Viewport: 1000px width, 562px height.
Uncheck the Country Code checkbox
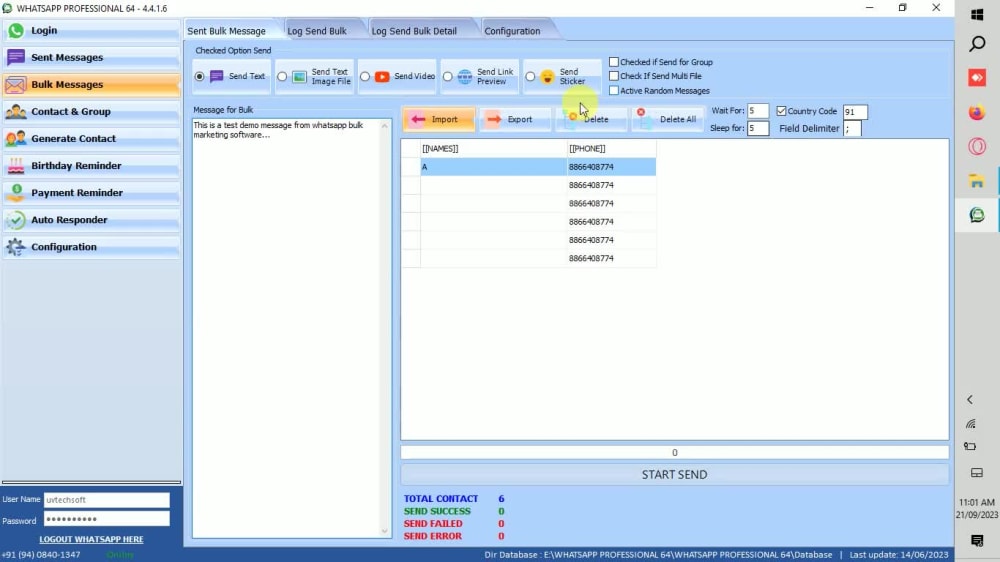point(781,111)
